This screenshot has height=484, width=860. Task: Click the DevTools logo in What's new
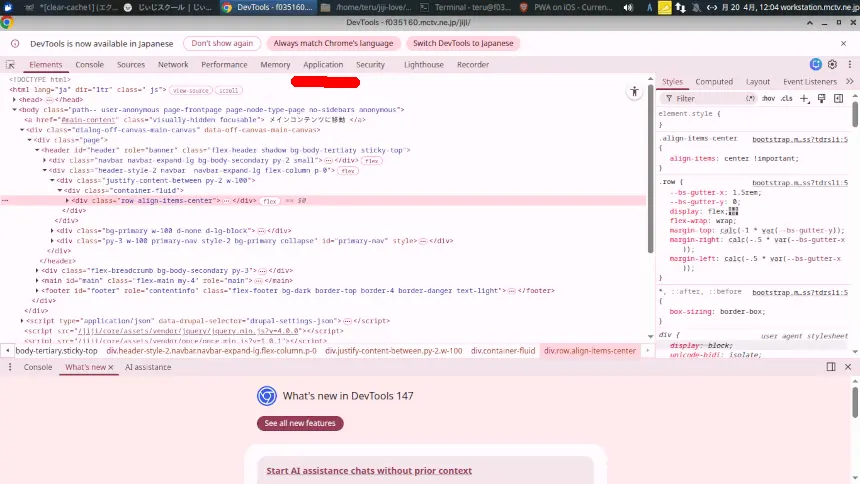click(x=267, y=396)
